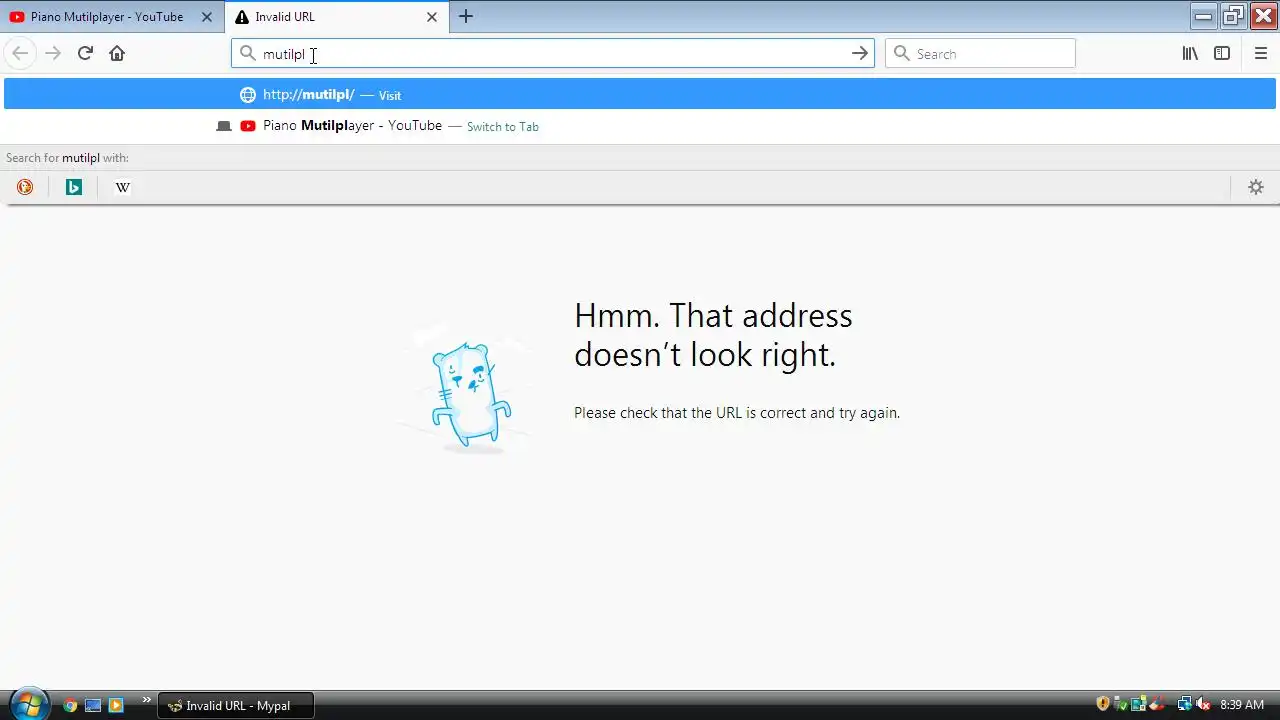Click the browser Back arrow
Screen dimensions: 1280x720
point(20,53)
